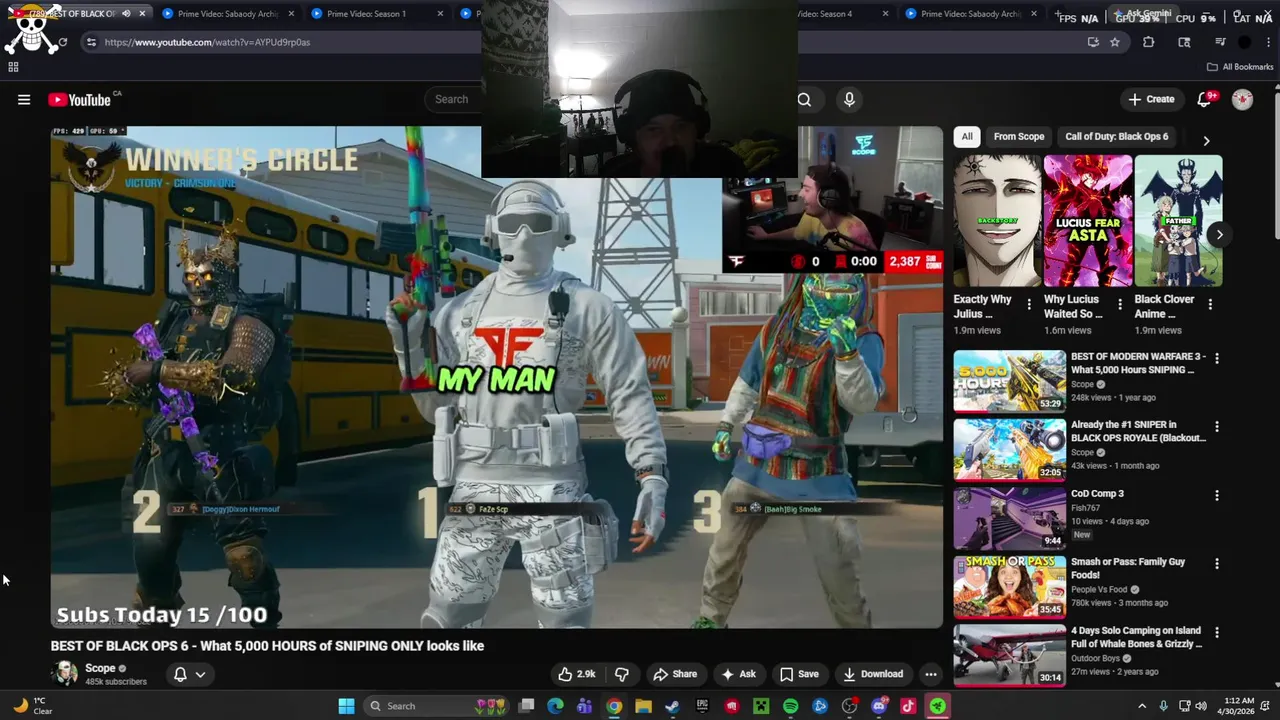Open options for Why Lucius Waited short
This screenshot has width=1280, height=720.
(x=1120, y=304)
